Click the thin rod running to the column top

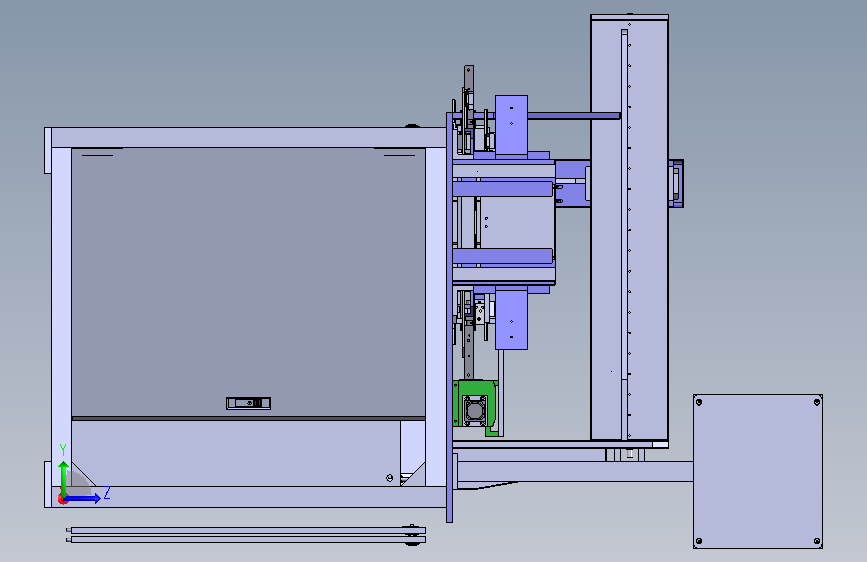tap(573, 116)
